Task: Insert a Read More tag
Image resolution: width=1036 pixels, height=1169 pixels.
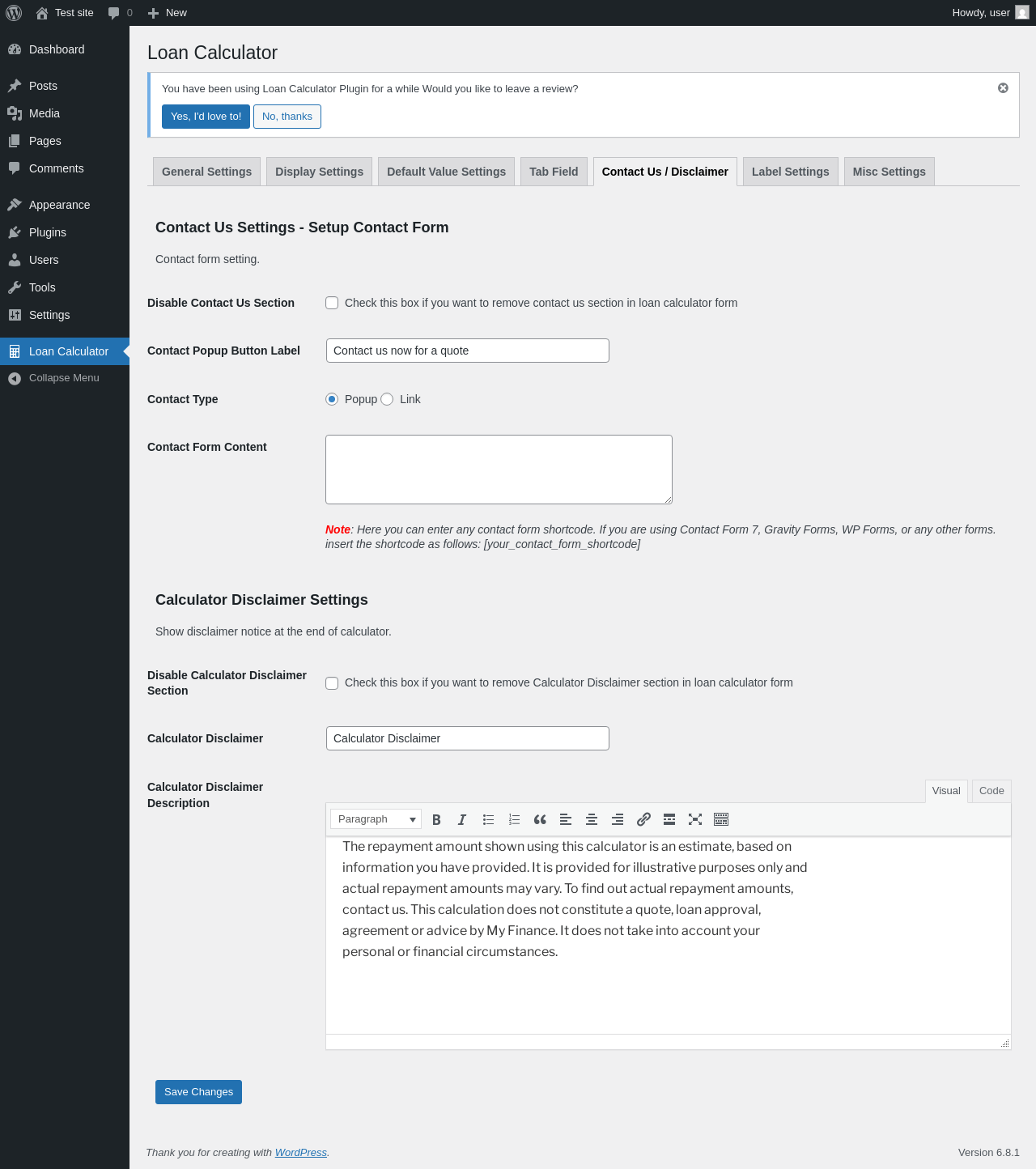Action: coord(669,819)
